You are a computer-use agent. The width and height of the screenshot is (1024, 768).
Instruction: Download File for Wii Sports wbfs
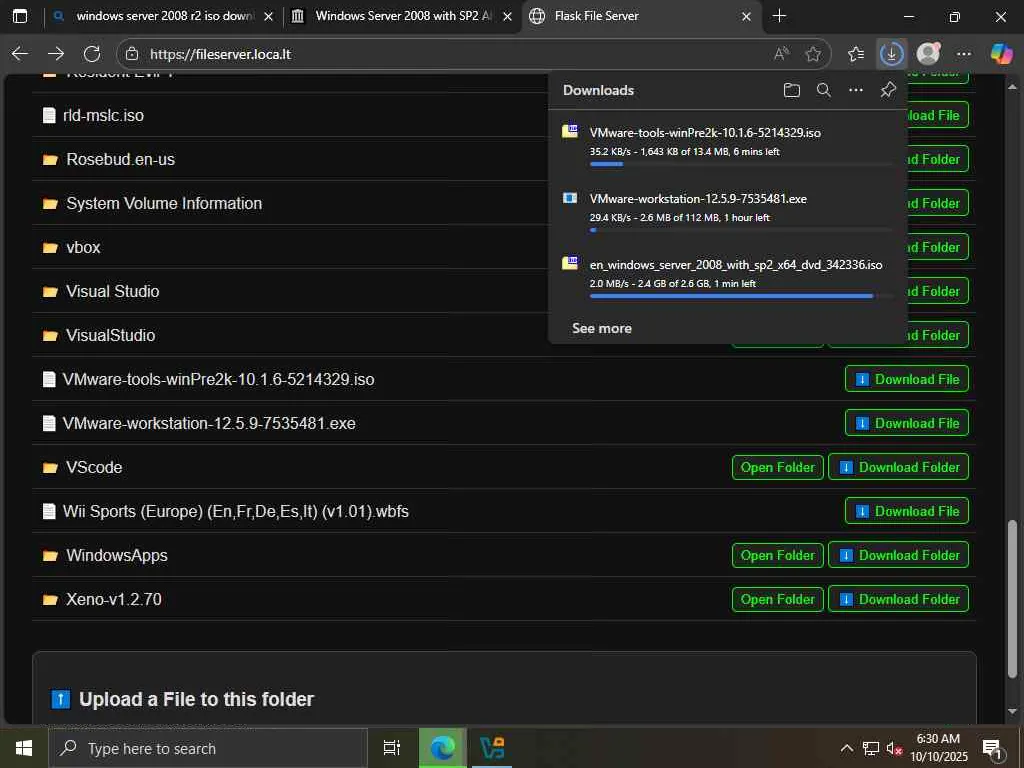pos(906,511)
